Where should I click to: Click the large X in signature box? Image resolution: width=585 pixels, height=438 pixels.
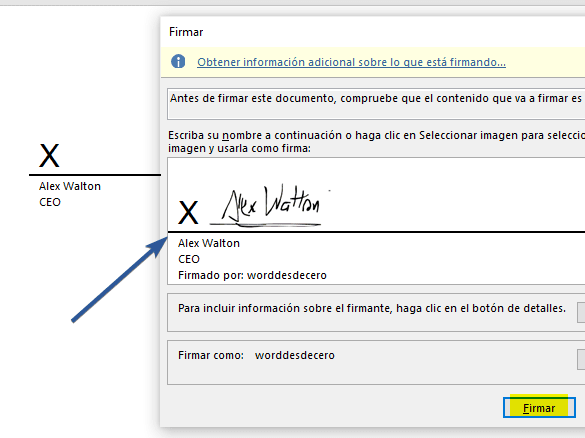[188, 213]
